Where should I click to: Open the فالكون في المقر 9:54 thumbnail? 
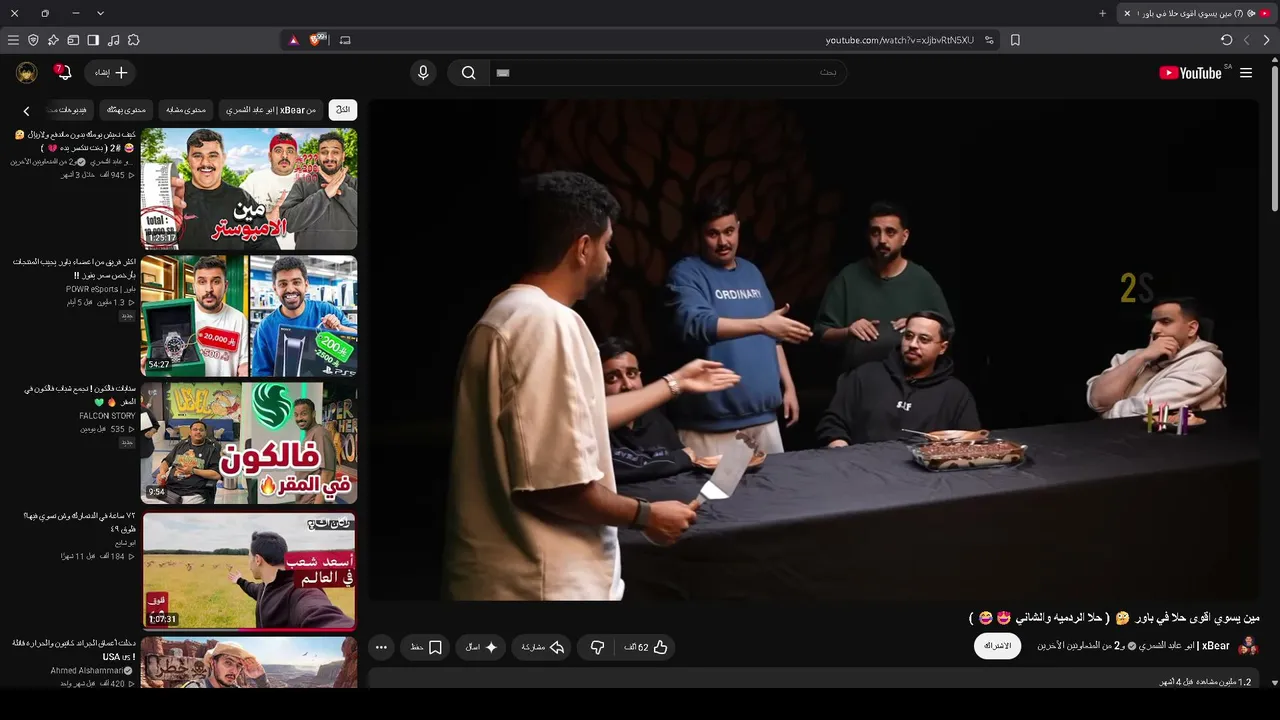point(249,442)
